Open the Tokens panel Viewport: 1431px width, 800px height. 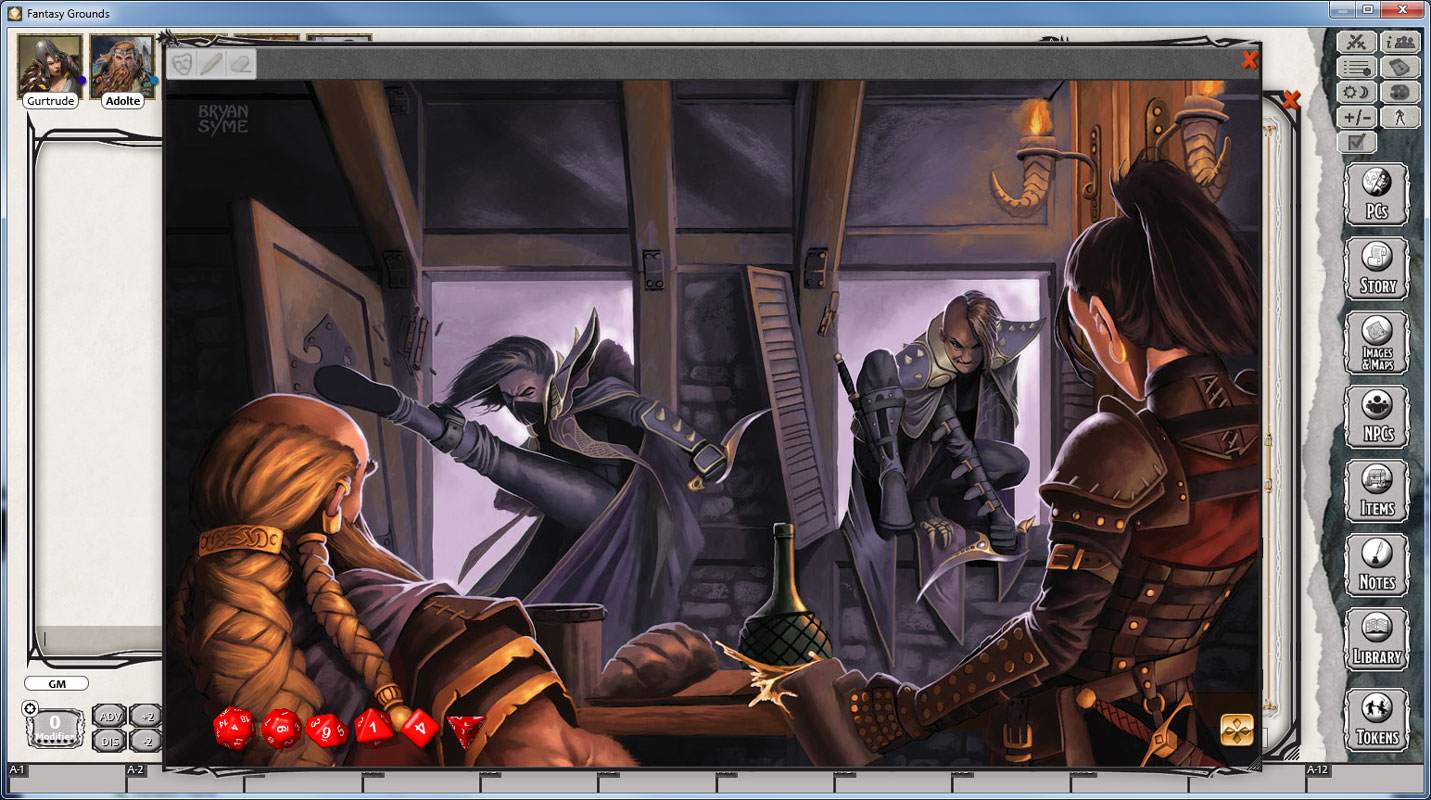point(1377,712)
